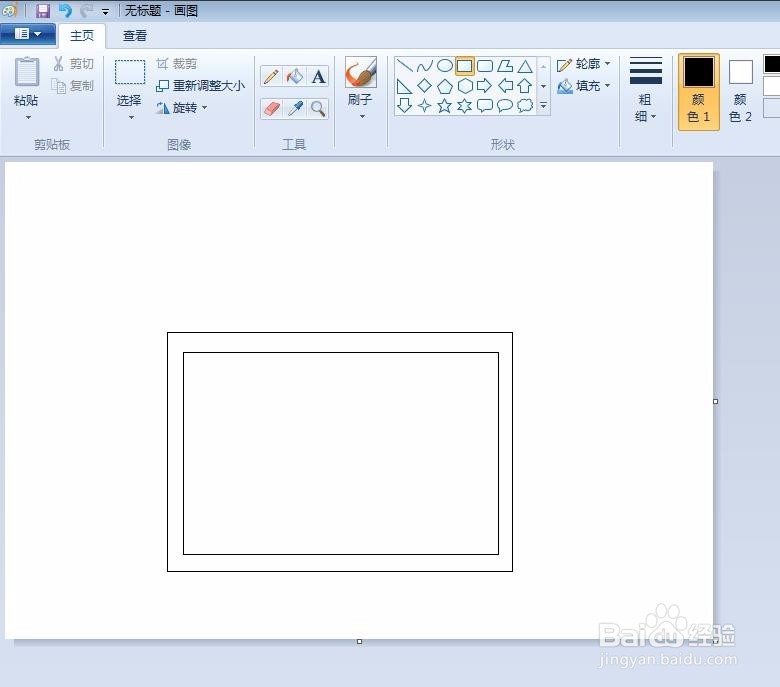Click the Undo arrow in title bar
Viewport: 780px width, 687px height.
pos(66,10)
